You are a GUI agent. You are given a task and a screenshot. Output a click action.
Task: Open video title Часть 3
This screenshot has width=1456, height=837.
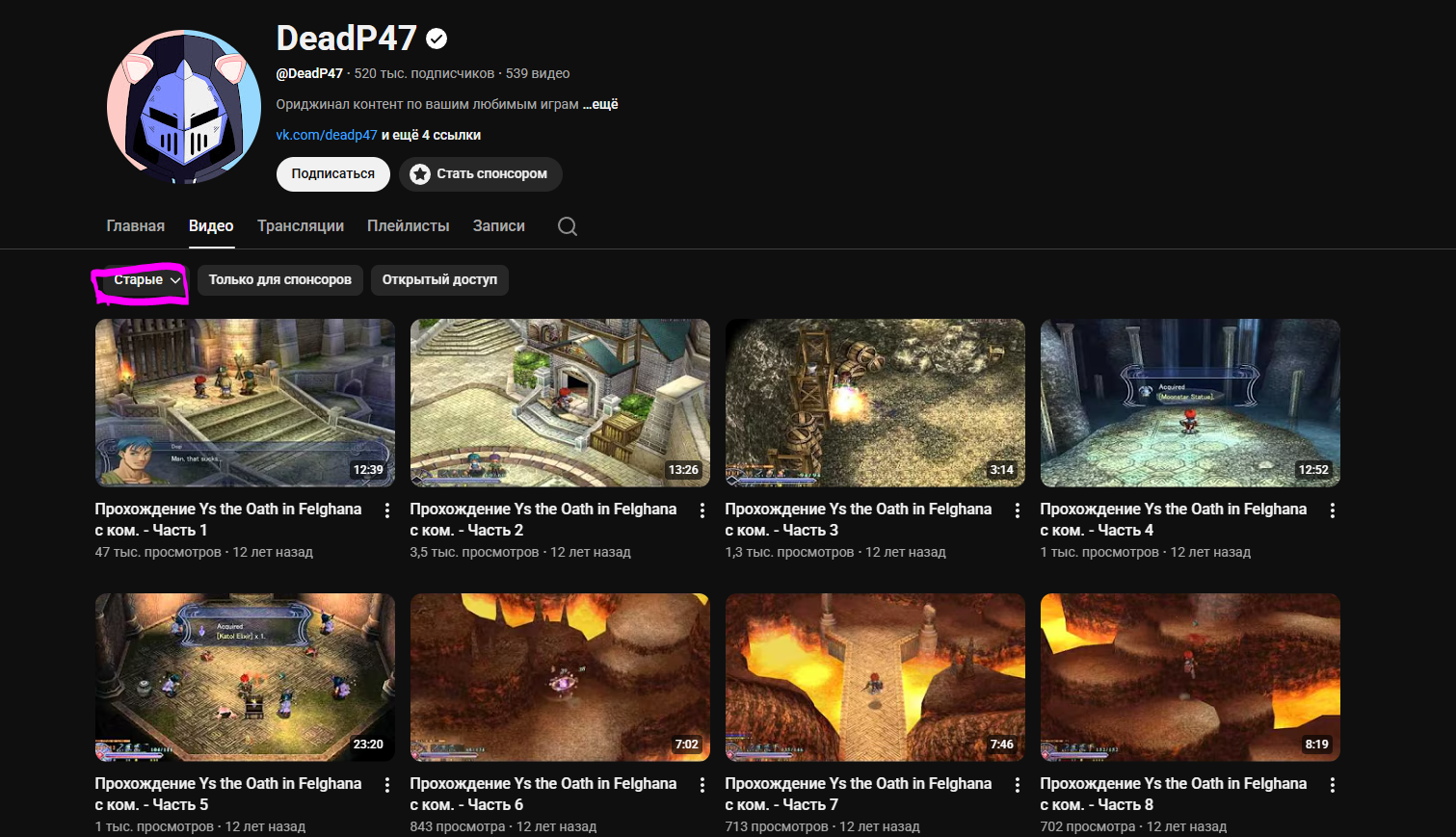click(859, 520)
